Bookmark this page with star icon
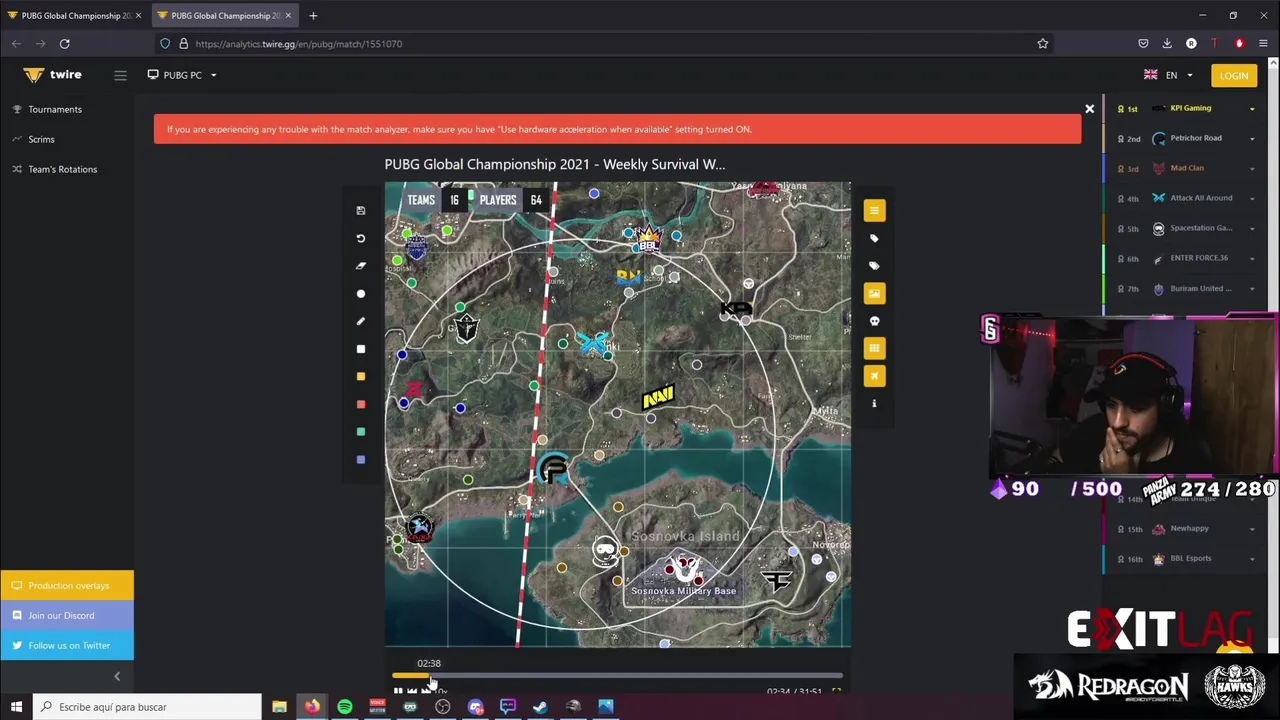The image size is (1280, 720). (x=1042, y=44)
